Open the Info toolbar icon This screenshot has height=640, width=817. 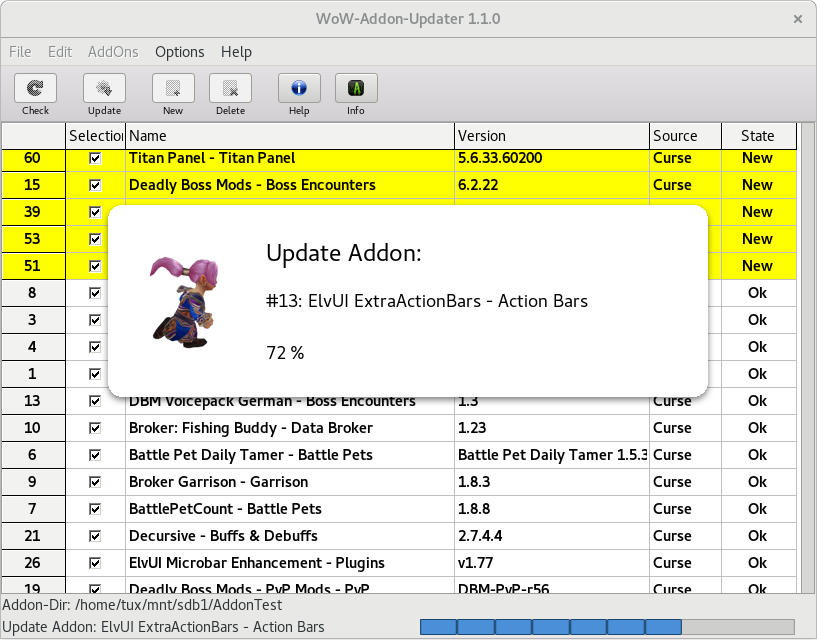tap(356, 89)
